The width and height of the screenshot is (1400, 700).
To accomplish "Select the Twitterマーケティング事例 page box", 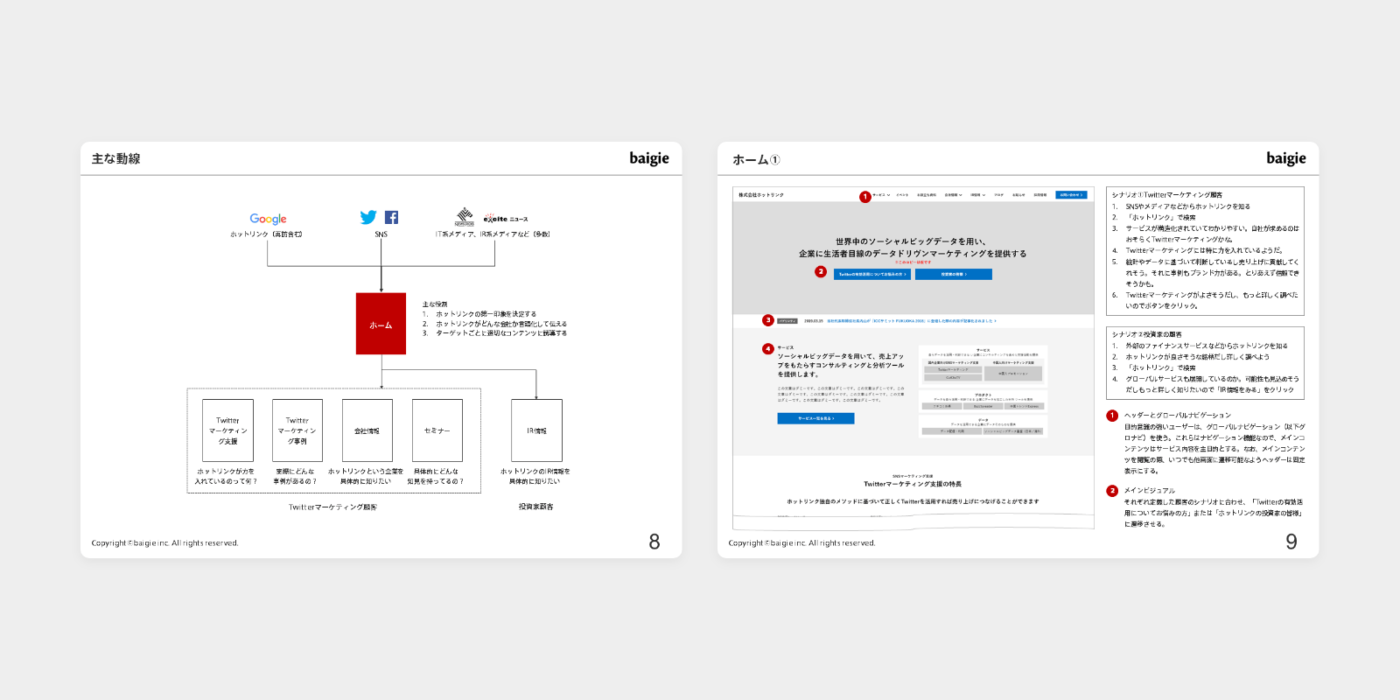I will [297, 430].
